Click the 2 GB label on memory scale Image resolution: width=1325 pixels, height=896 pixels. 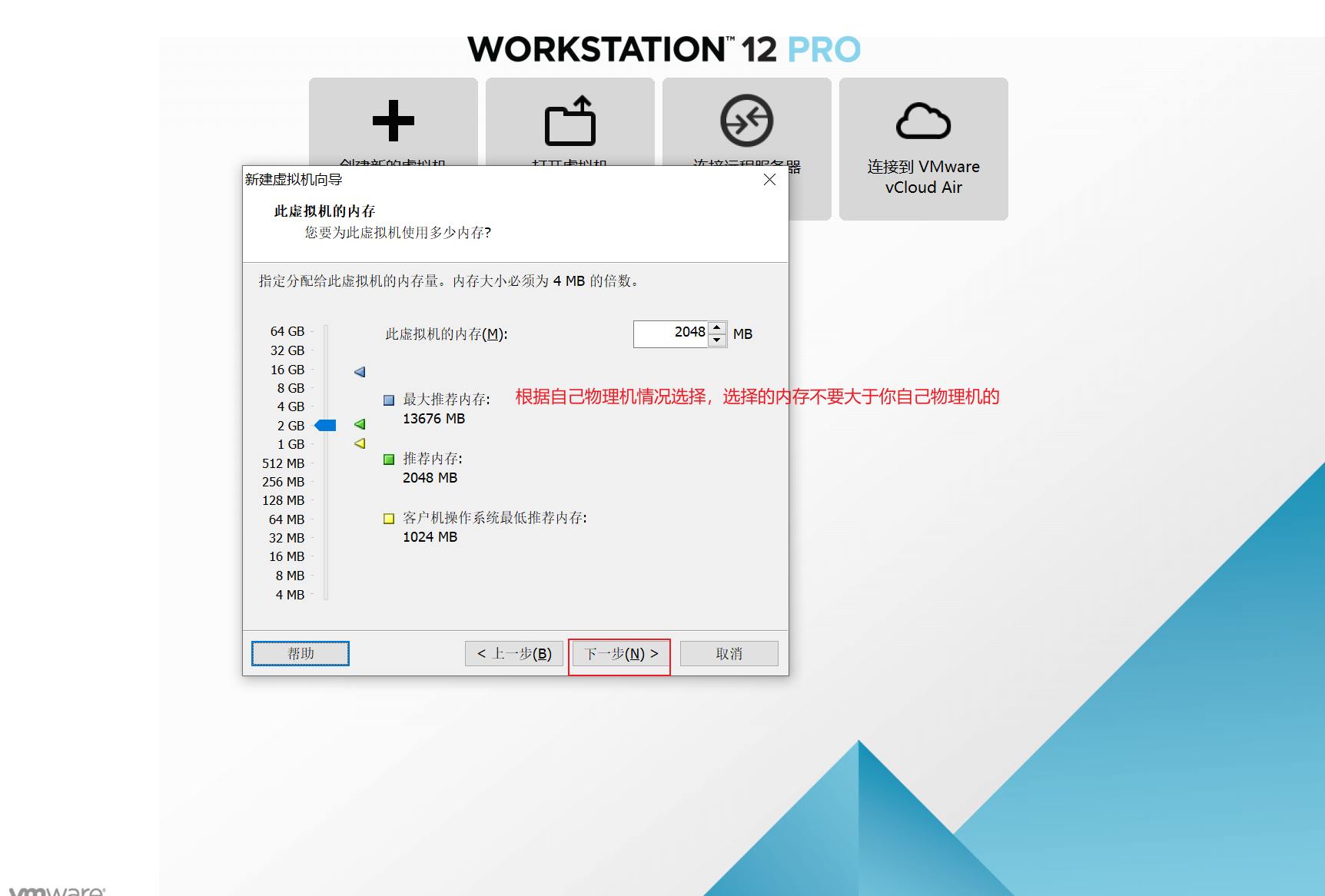click(291, 426)
